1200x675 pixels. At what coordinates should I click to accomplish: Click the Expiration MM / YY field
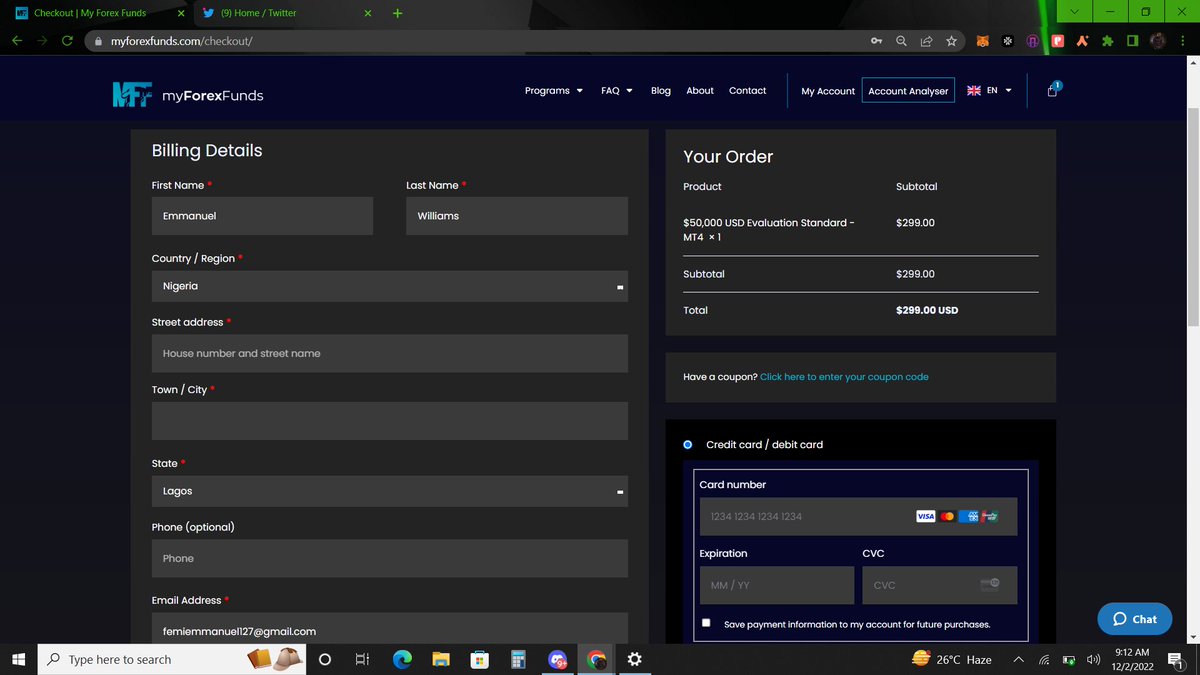[x=777, y=585]
